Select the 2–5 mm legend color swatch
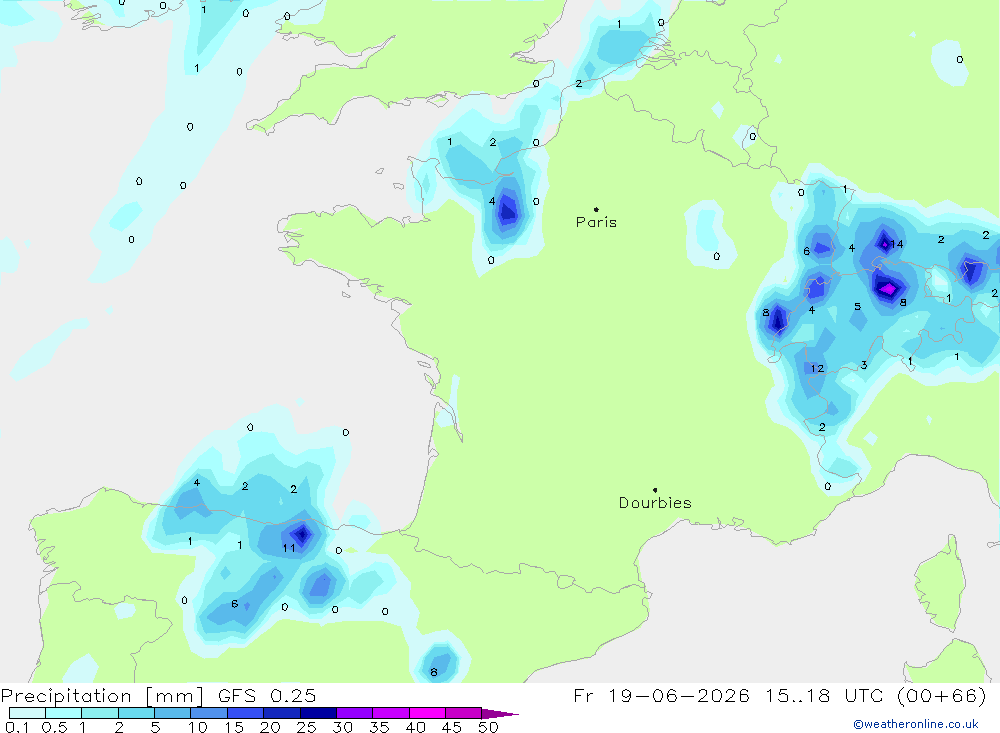 tap(136, 713)
